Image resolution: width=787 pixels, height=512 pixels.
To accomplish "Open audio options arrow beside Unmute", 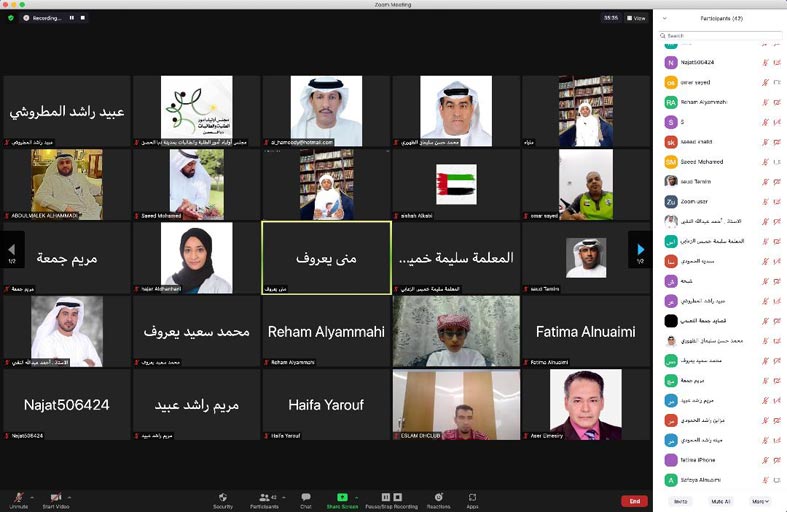I will [x=32, y=497].
